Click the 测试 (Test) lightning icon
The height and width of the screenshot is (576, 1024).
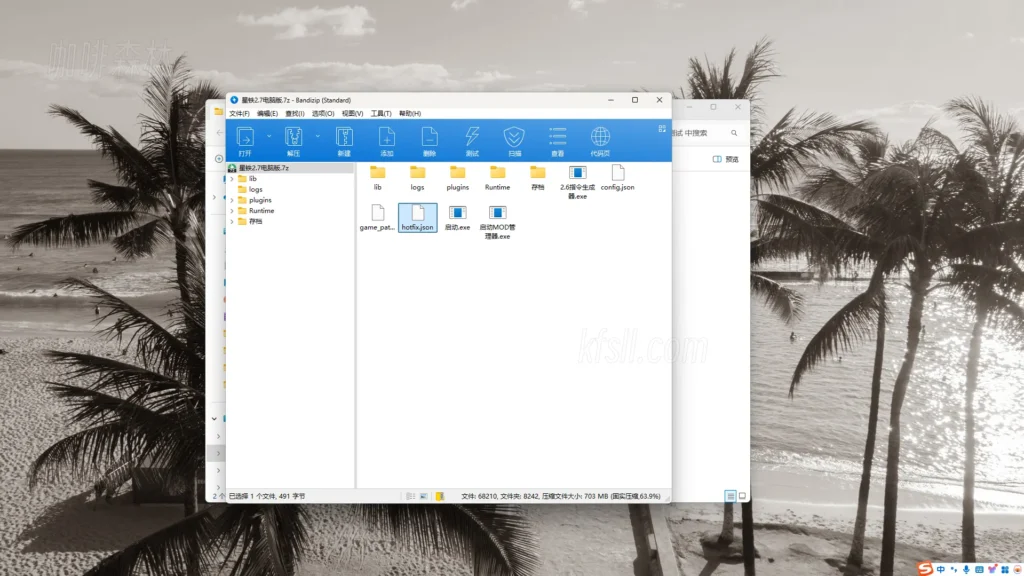click(472, 138)
